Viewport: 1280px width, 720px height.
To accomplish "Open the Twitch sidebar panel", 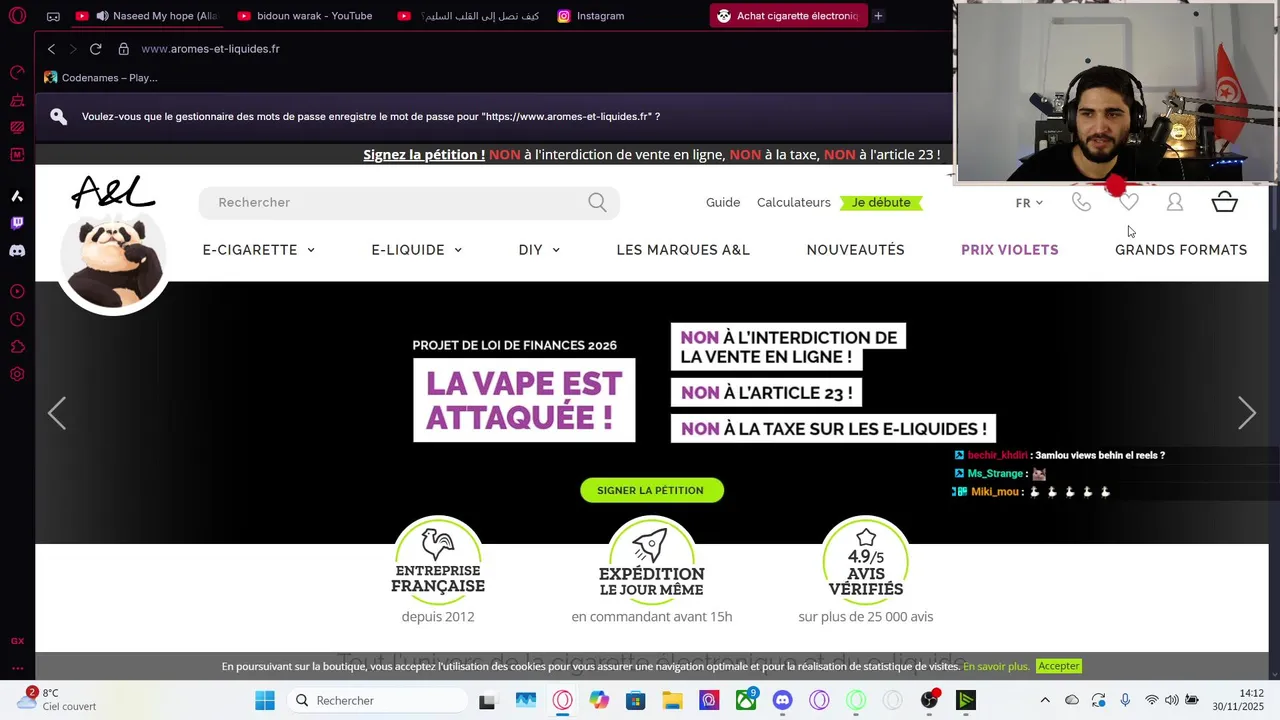I will pyautogui.click(x=17, y=223).
